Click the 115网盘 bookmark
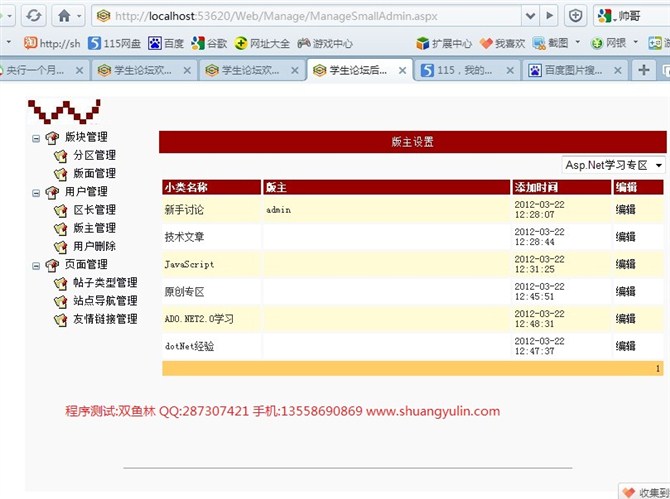 pos(114,43)
